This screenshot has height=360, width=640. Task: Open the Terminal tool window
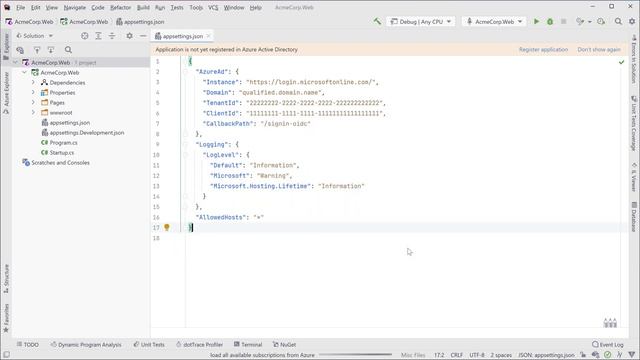248,344
